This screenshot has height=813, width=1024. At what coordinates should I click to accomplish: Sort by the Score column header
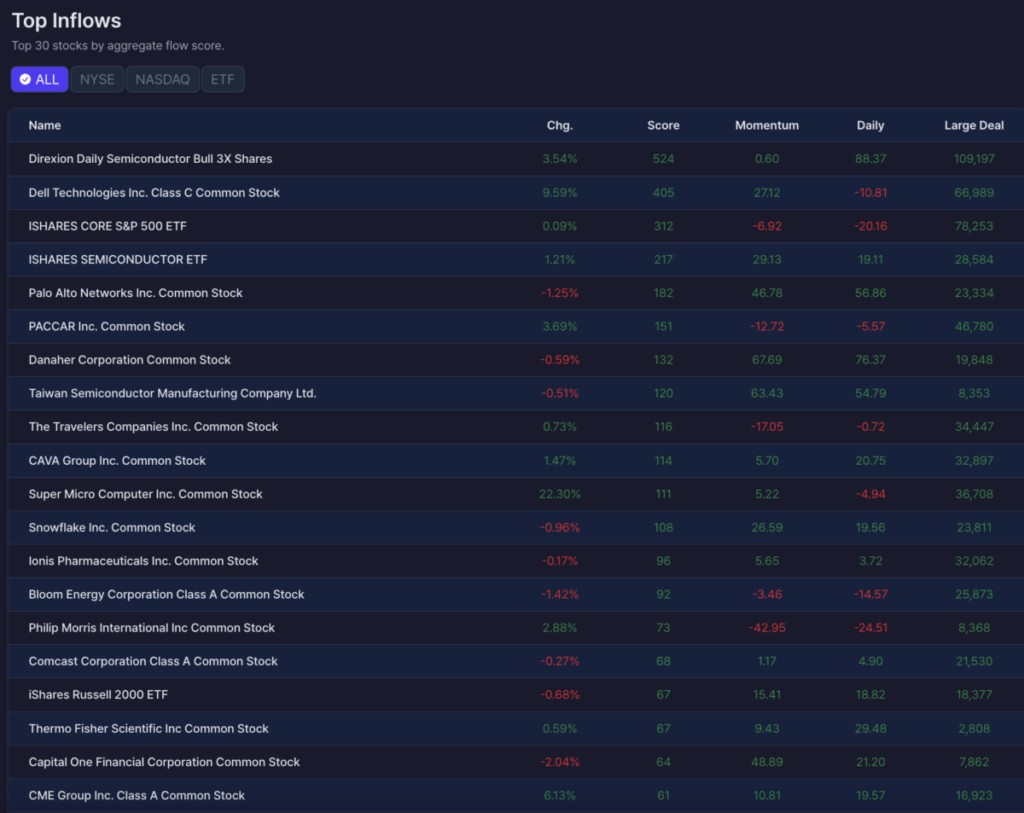click(663, 125)
